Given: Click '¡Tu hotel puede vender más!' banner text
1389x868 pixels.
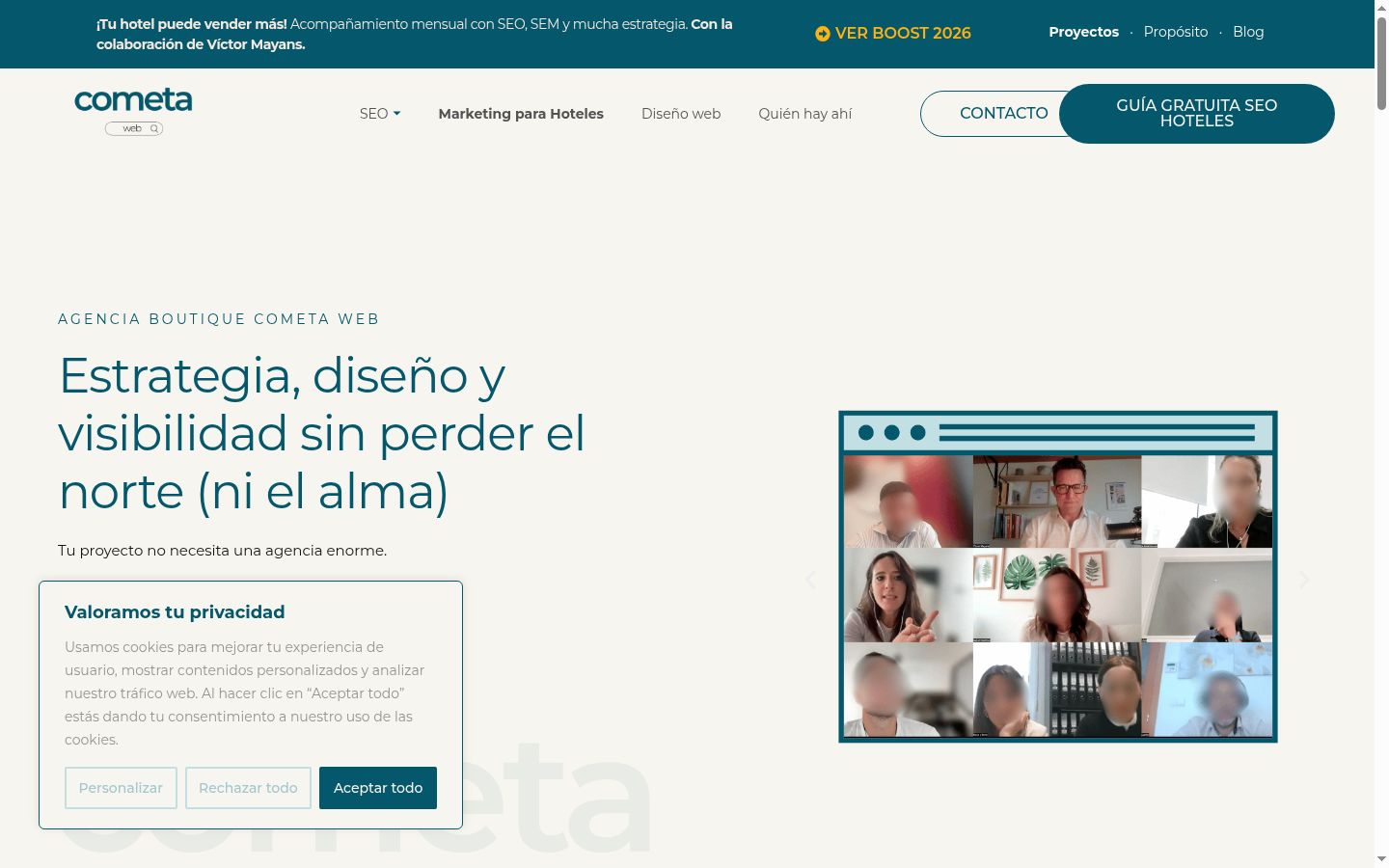Looking at the screenshot, I should (x=192, y=24).
